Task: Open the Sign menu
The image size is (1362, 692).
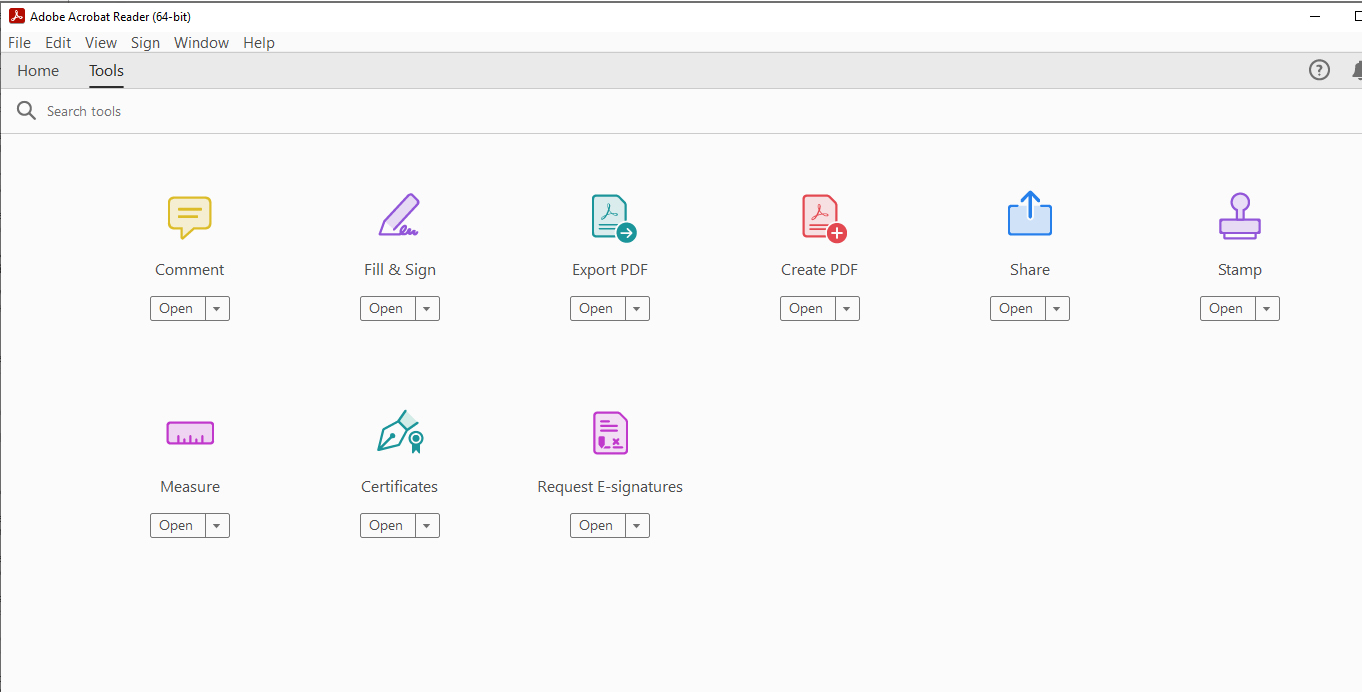Action: (x=145, y=42)
